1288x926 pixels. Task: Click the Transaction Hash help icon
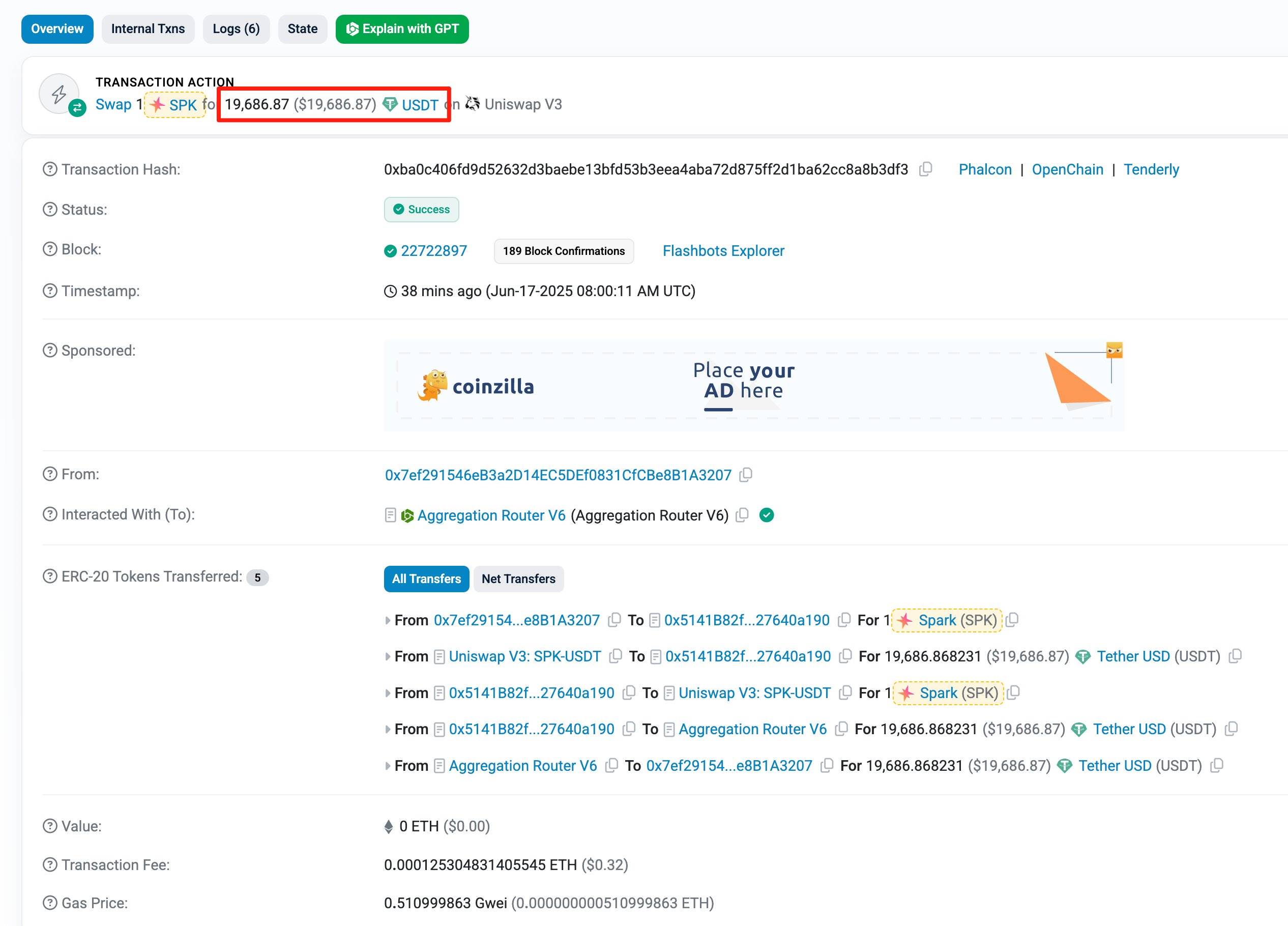[50, 169]
